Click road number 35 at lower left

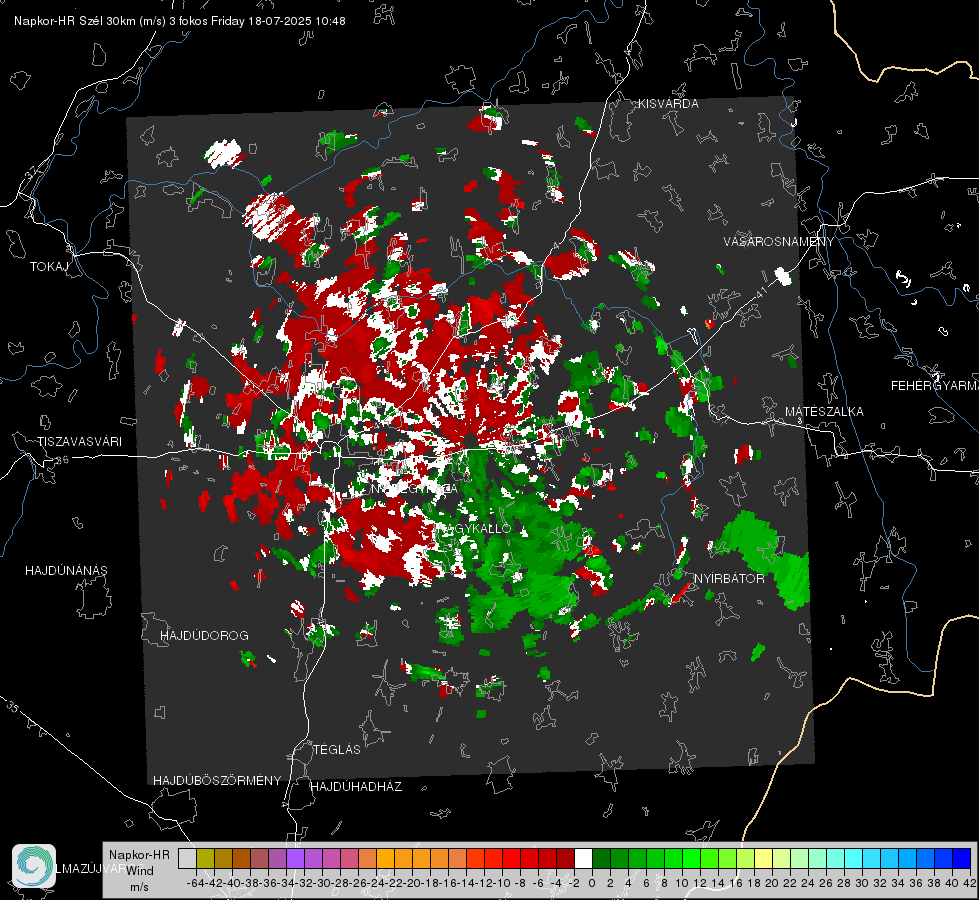[12, 707]
